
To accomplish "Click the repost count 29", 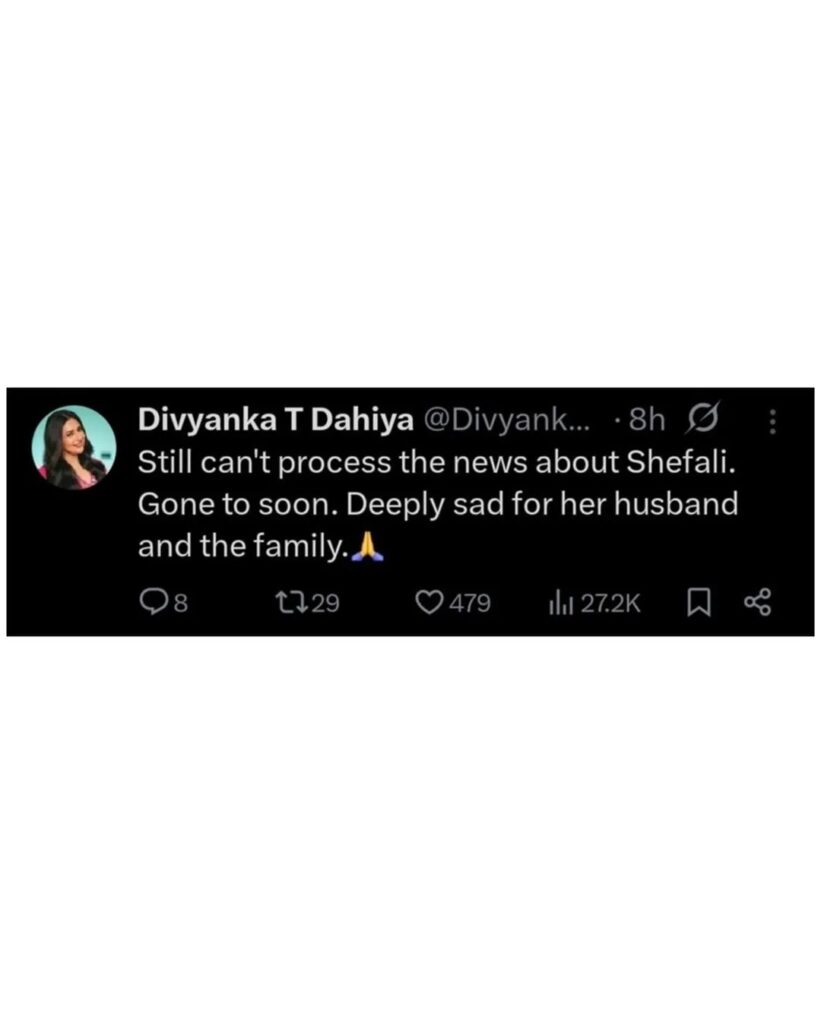I will (x=325, y=603).
